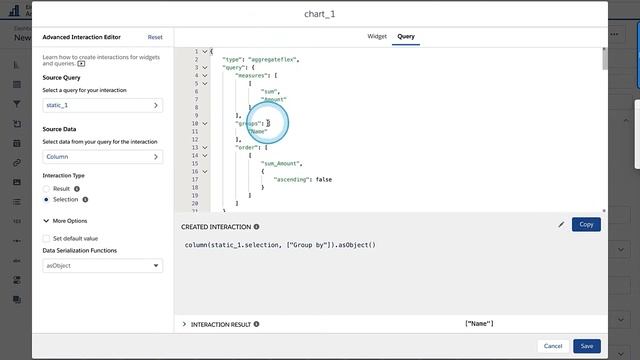Open the asObject serialization function dropdown
Image resolution: width=640 pixels, height=360 pixels.
(x=102, y=266)
